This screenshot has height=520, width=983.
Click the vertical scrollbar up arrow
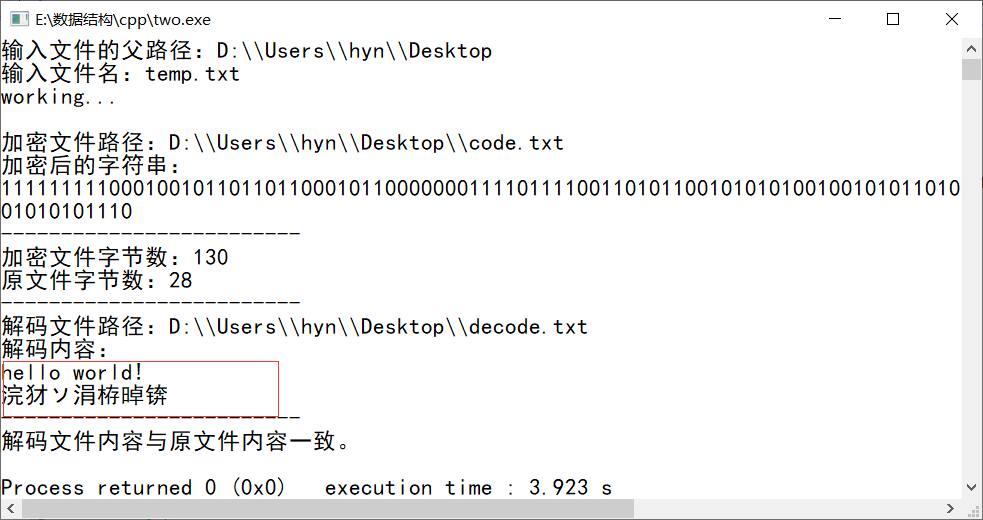click(971, 48)
